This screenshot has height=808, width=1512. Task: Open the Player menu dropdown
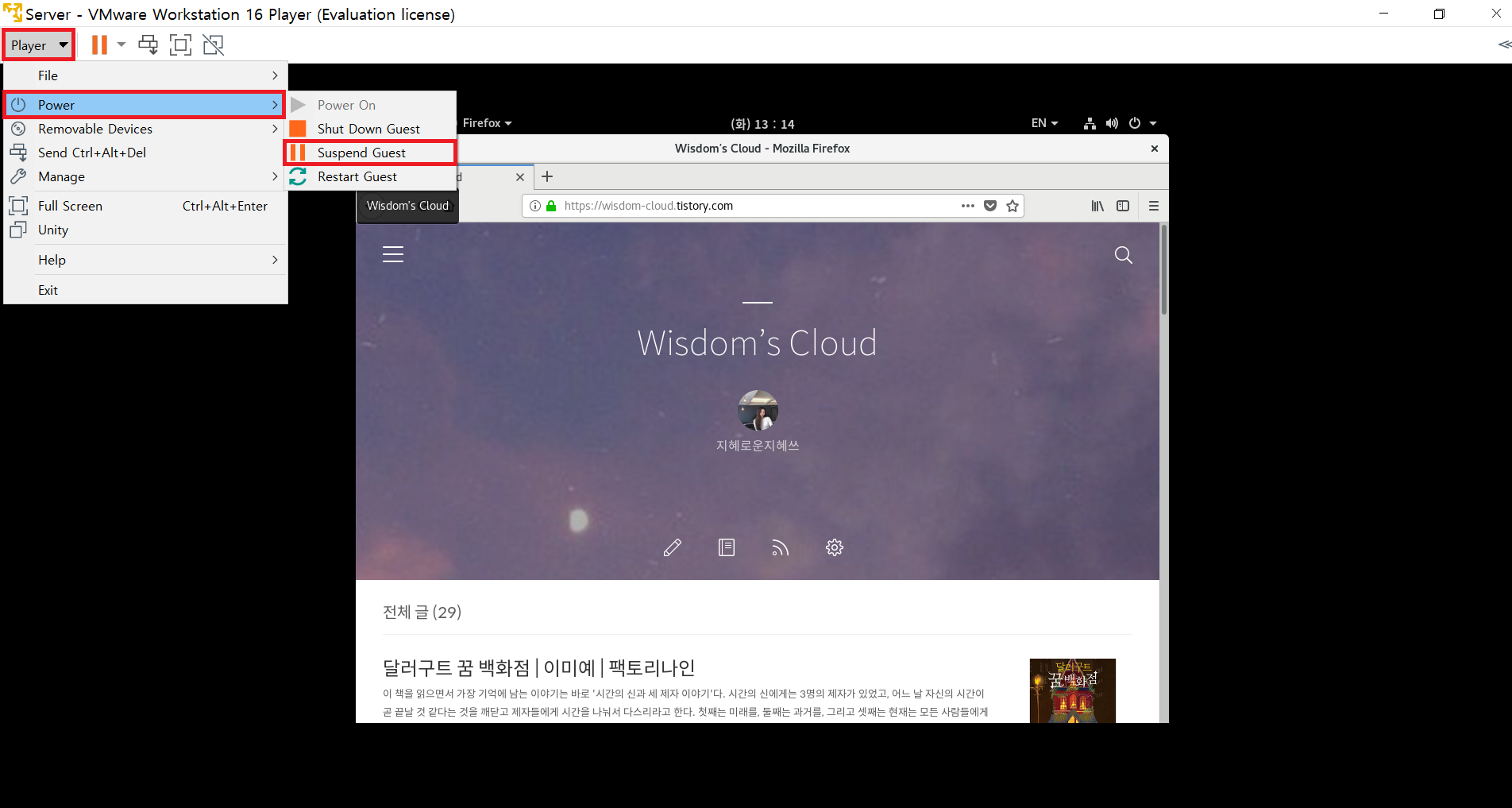(39, 45)
